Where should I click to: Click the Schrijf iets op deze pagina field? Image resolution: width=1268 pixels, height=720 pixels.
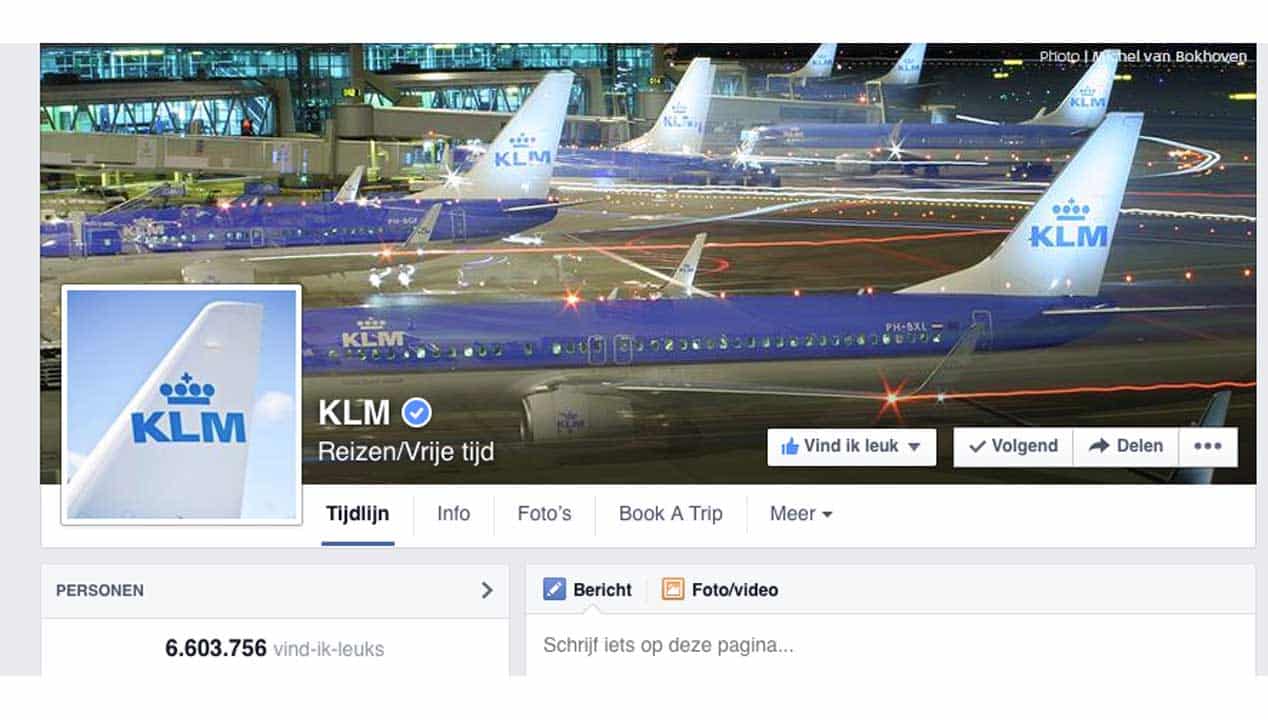click(890, 645)
